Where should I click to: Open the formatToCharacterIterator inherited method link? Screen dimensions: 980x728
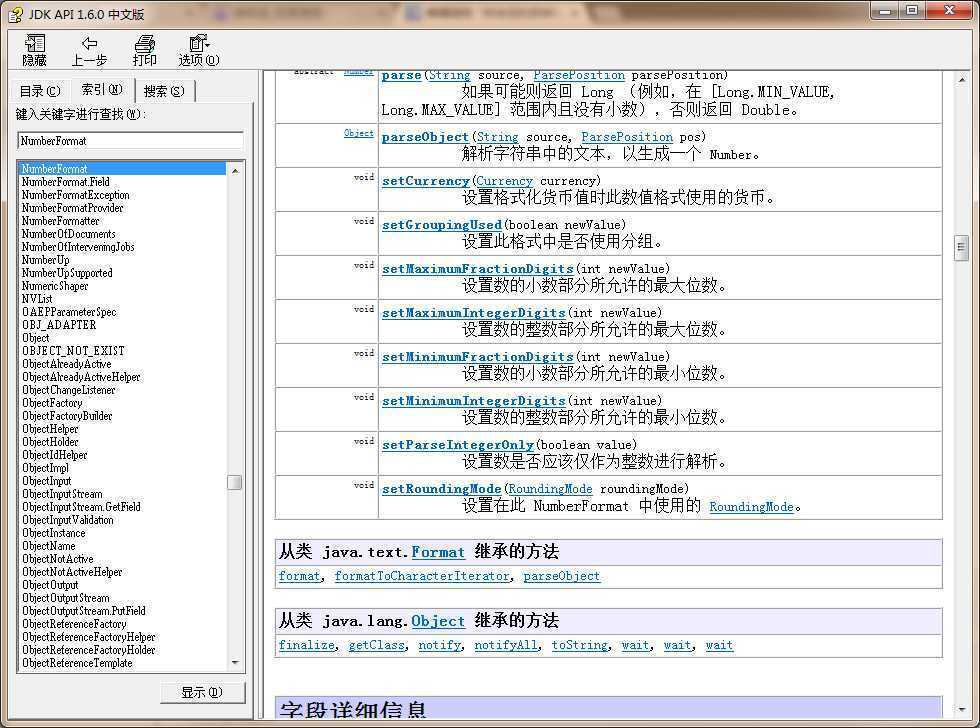[422, 576]
